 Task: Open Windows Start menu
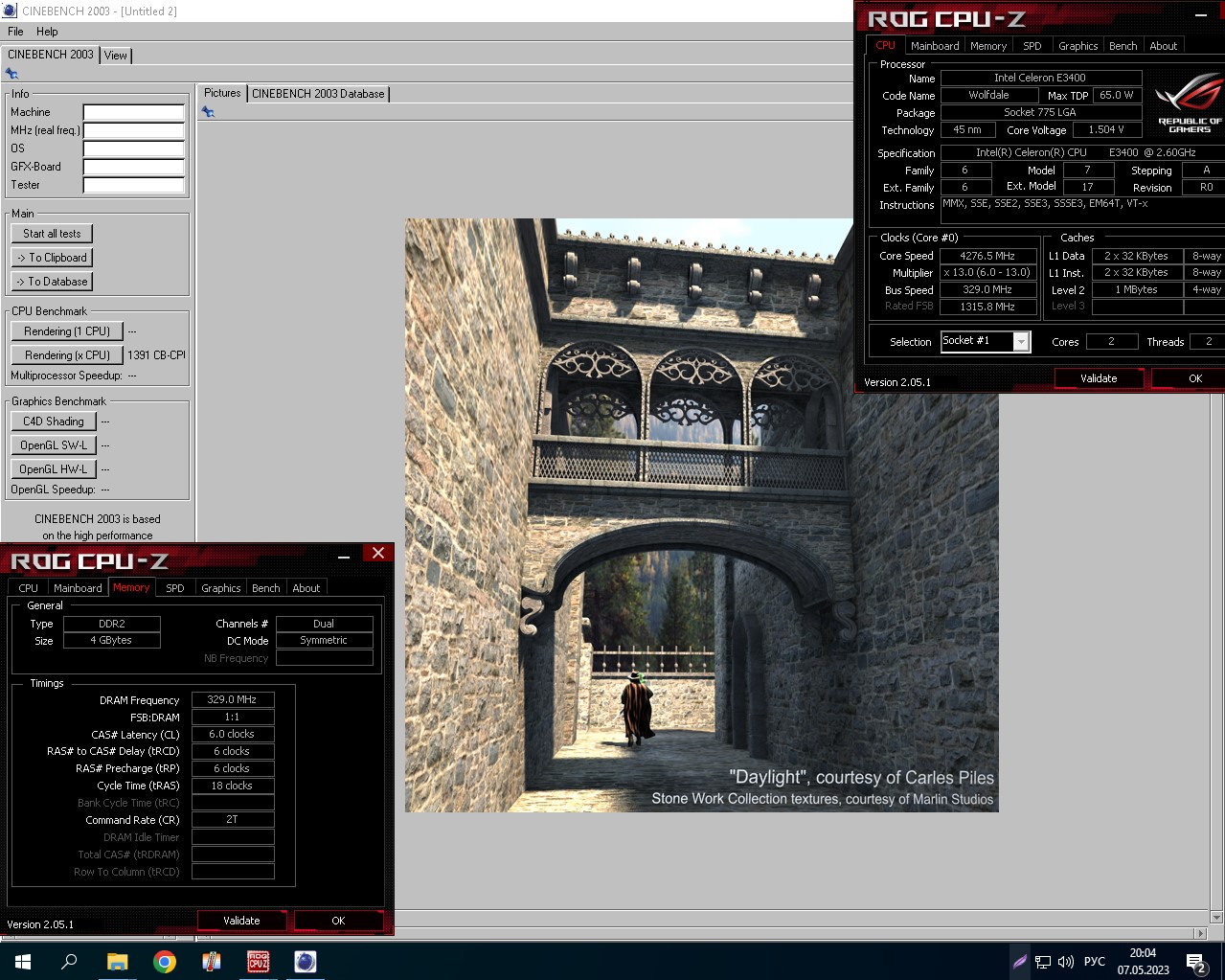(23, 961)
